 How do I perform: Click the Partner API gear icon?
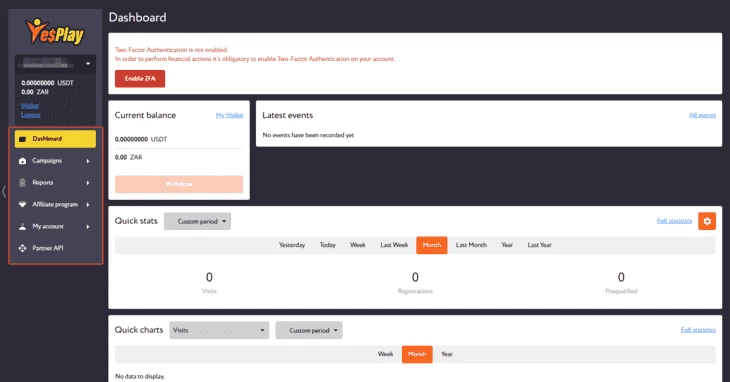[22, 248]
